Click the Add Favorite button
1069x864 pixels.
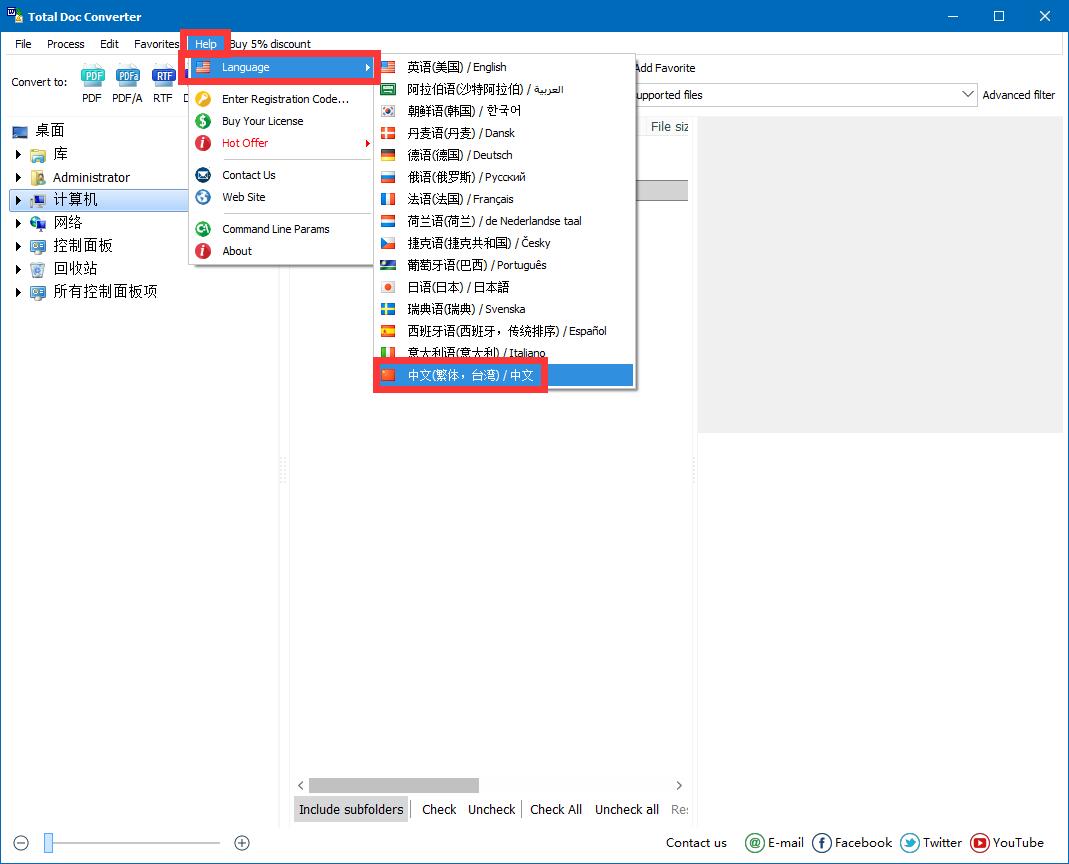point(665,68)
